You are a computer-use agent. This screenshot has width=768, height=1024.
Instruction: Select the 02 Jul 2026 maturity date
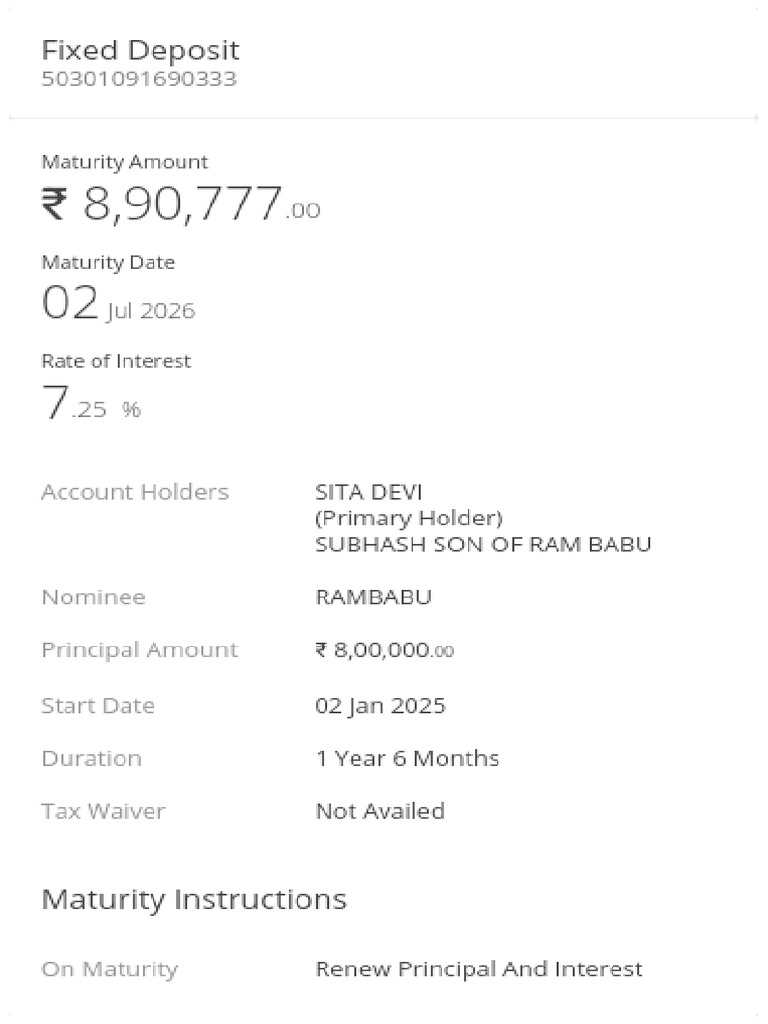[x=118, y=304]
